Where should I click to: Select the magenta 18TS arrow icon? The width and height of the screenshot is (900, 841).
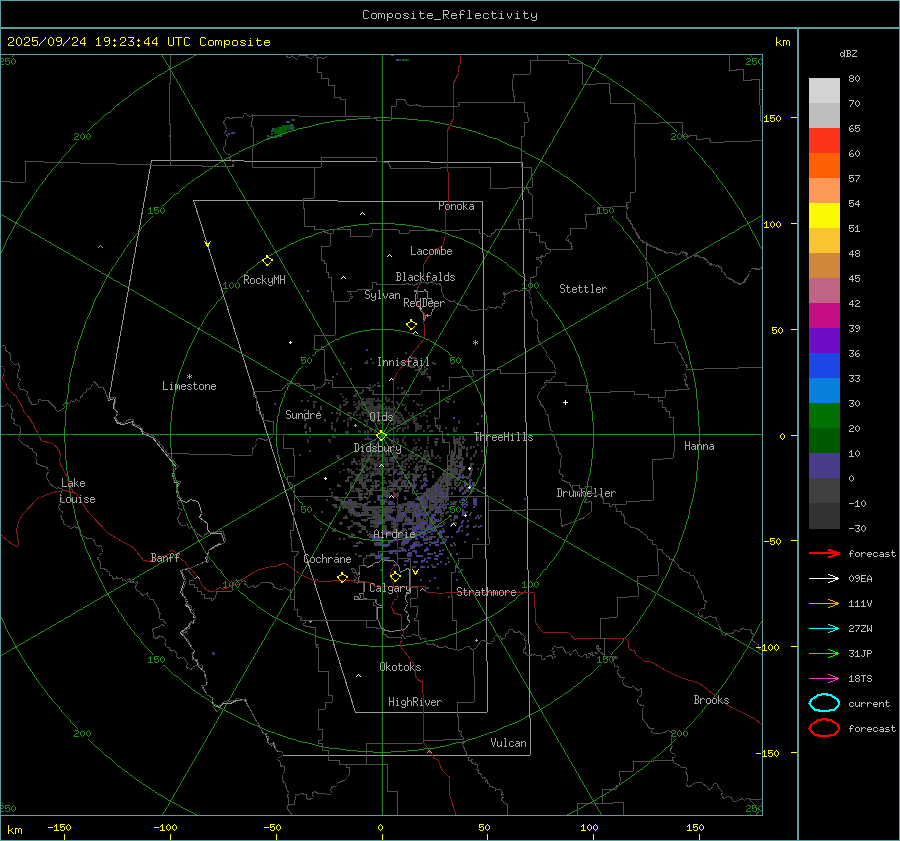[824, 678]
